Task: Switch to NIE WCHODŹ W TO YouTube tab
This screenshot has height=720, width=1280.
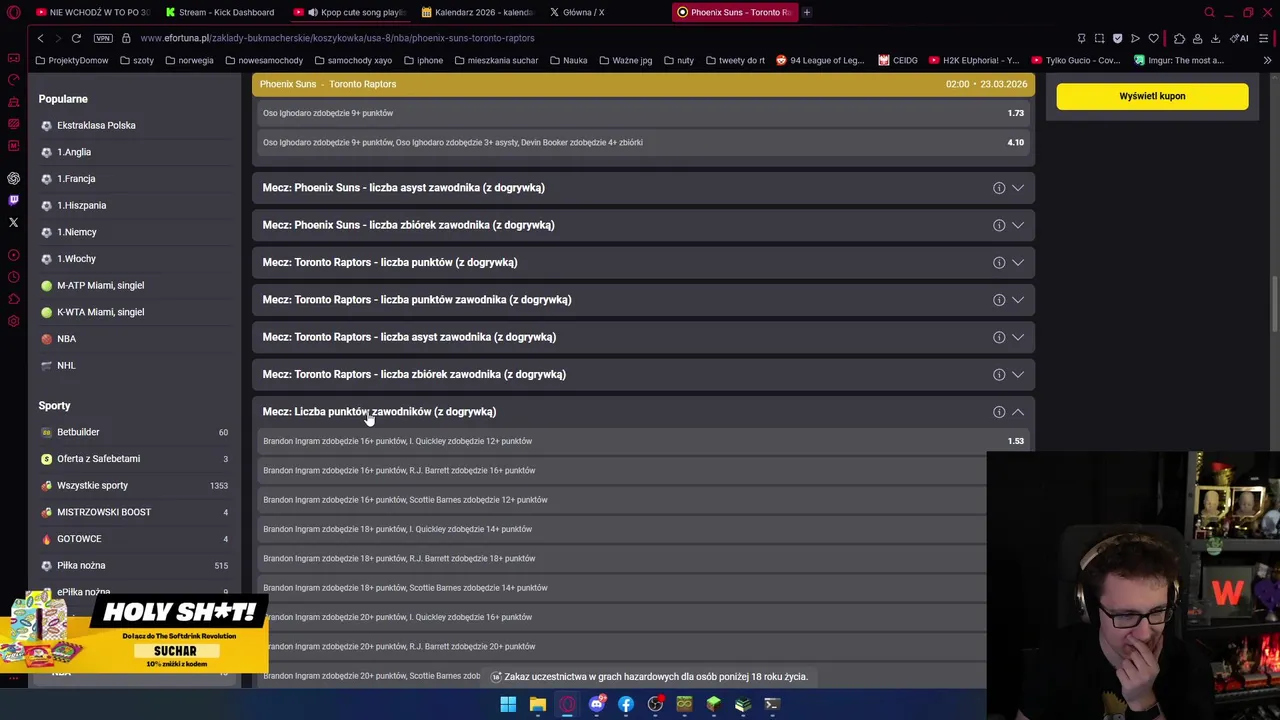Action: [x=93, y=12]
